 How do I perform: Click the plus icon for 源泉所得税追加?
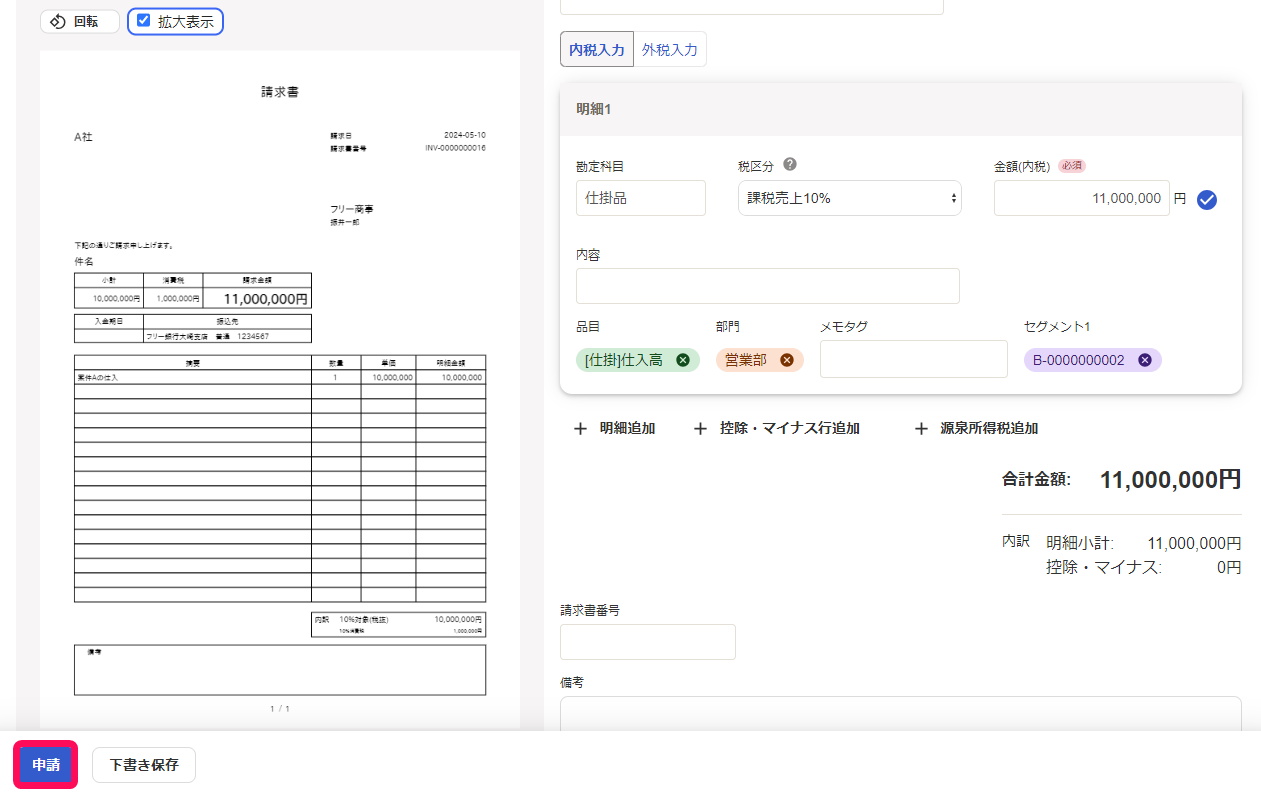(921, 428)
